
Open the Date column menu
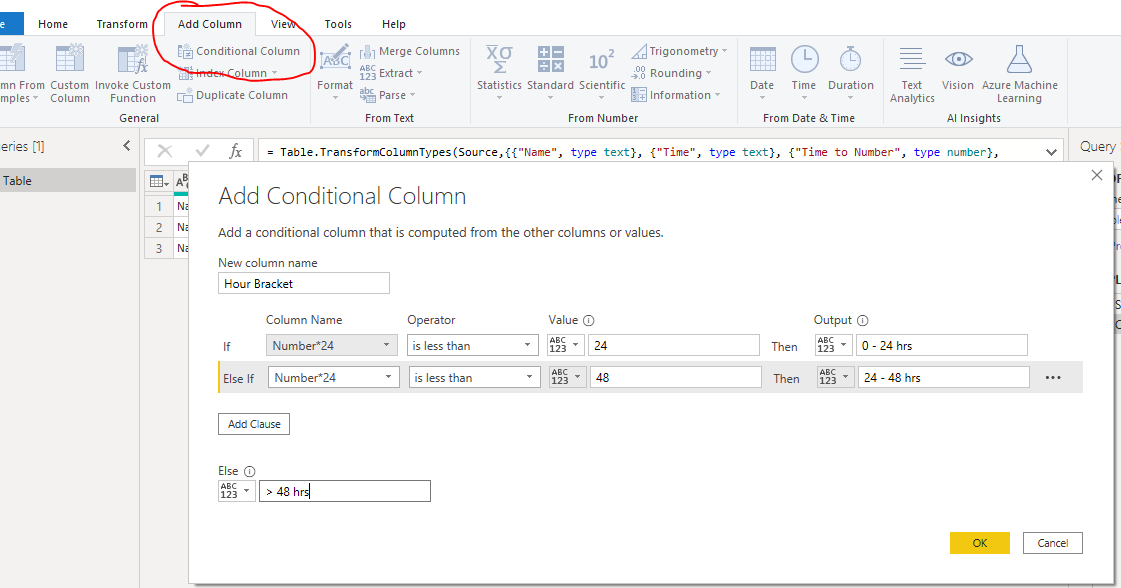point(762,72)
